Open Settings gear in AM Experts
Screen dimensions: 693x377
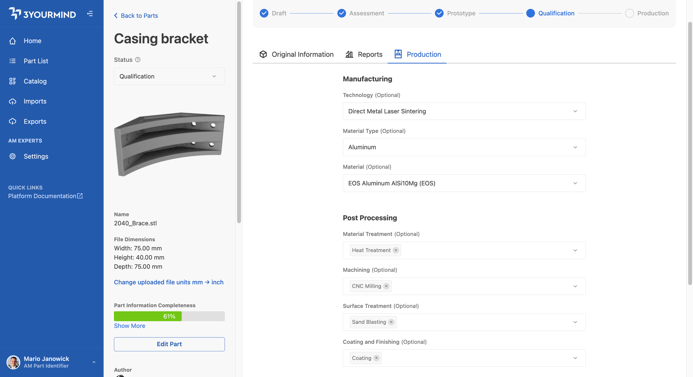tap(12, 156)
